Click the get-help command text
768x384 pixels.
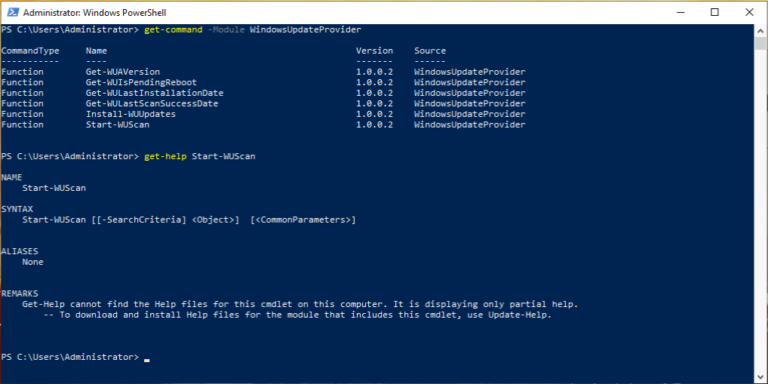[165, 157]
